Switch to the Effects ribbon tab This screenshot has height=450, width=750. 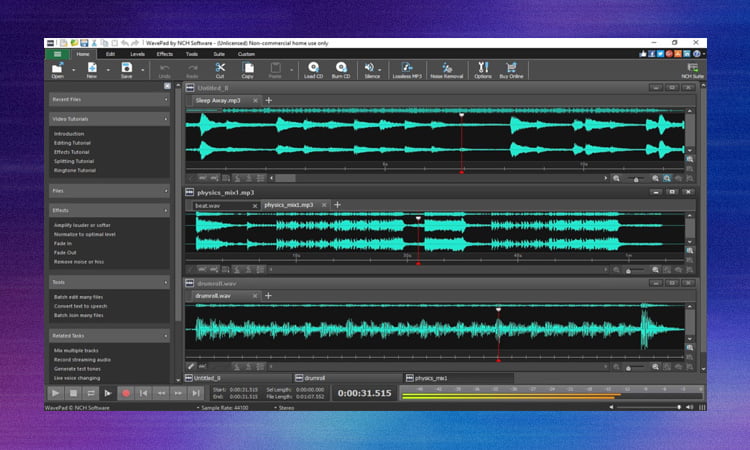click(165, 53)
